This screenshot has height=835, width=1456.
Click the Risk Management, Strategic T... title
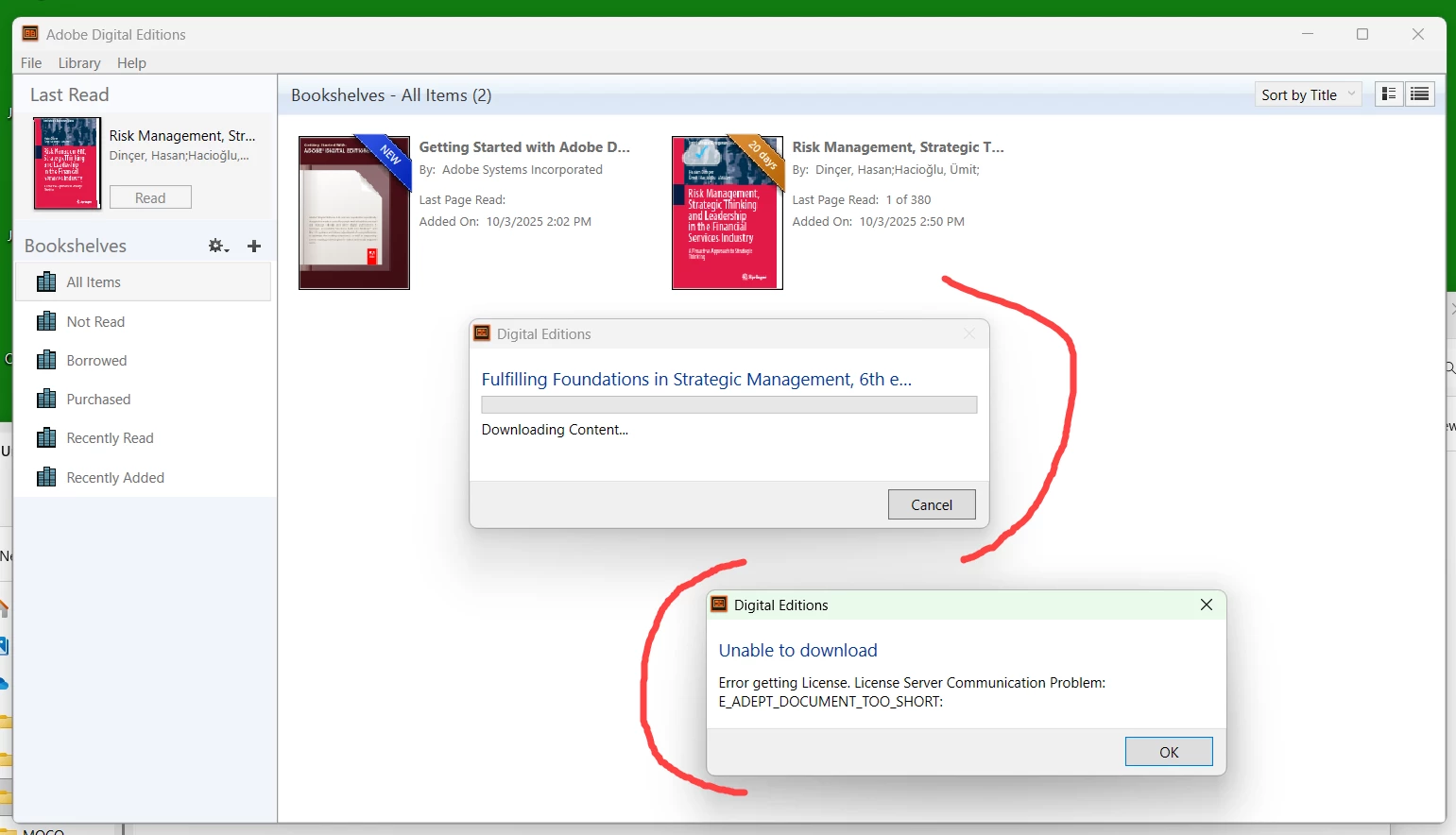pos(898,147)
